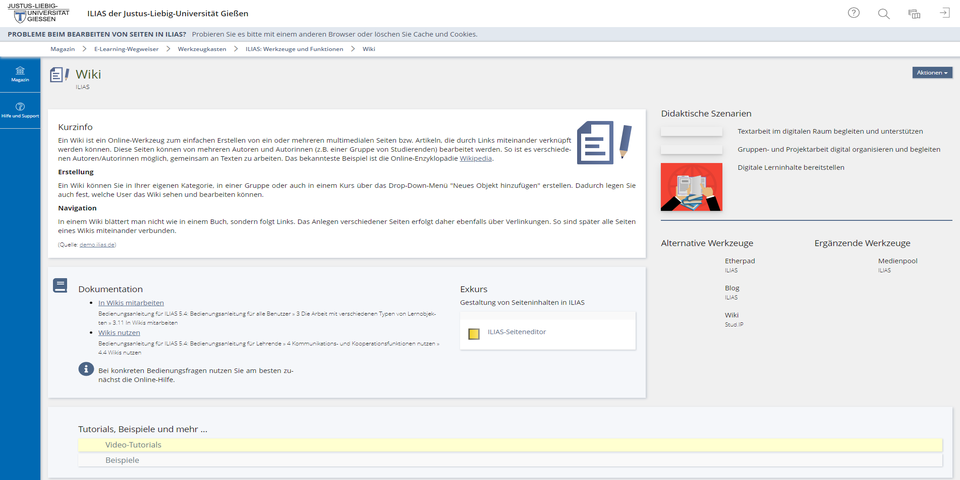Click the Justus-Liebig-Universität Giessen logo
Screen dimensions: 960x480
click(x=38, y=12)
